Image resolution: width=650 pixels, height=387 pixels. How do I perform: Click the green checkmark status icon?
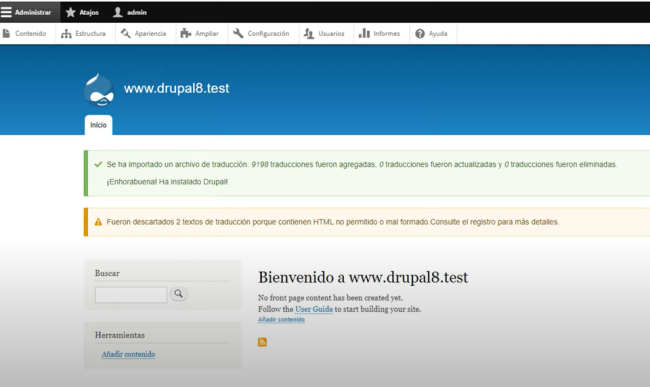(x=98, y=164)
